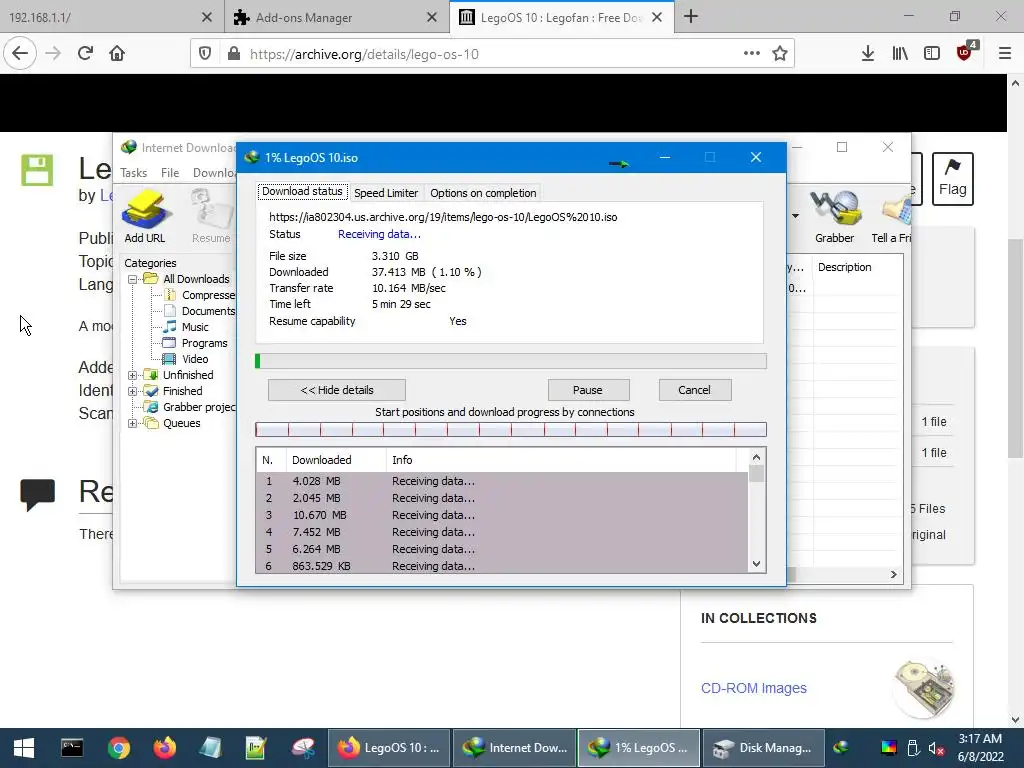Pause the LegoOS 10.iso download
The height and width of the screenshot is (768, 1024).
click(x=588, y=390)
